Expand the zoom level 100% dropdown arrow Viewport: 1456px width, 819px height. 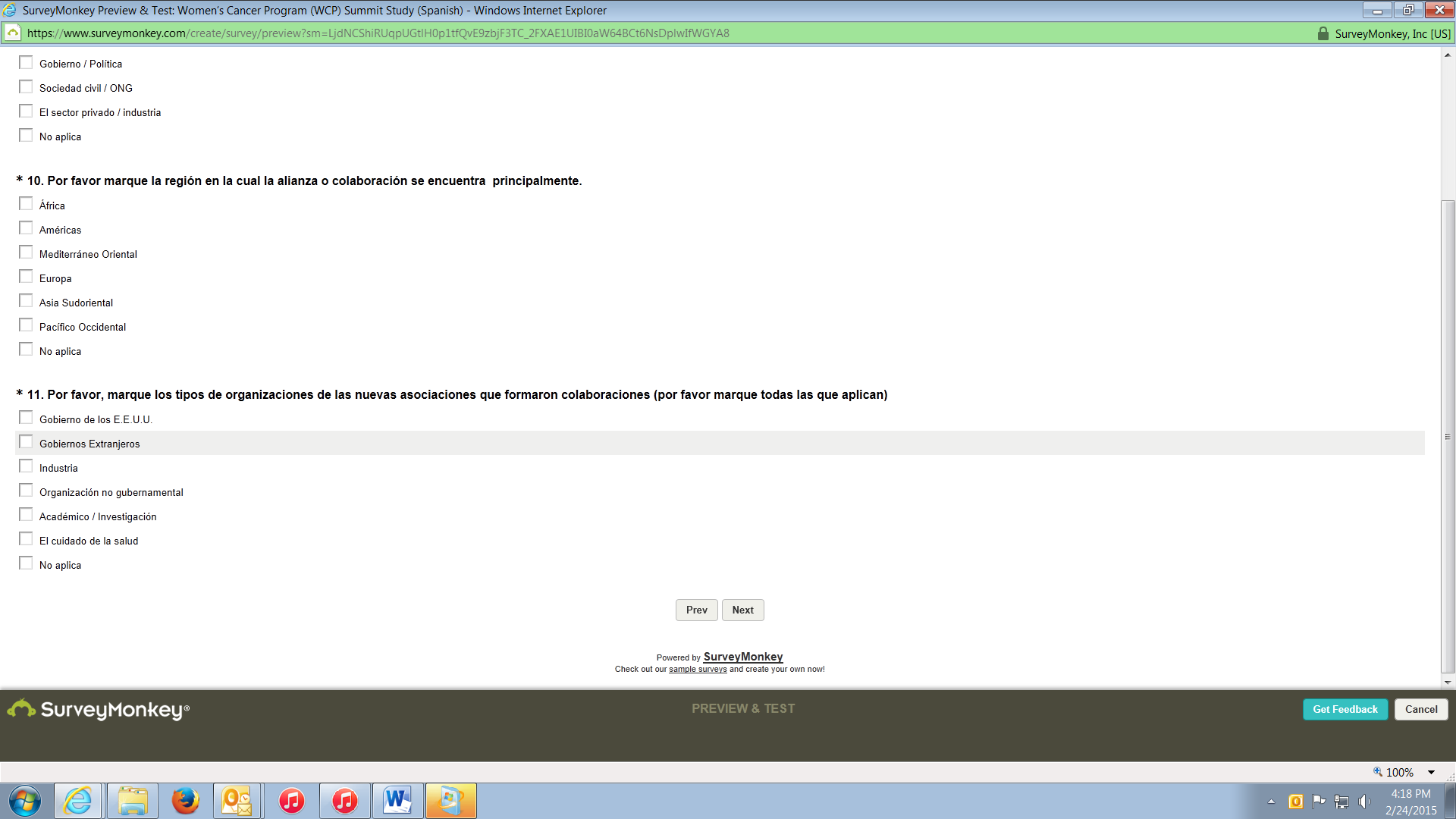point(1431,773)
